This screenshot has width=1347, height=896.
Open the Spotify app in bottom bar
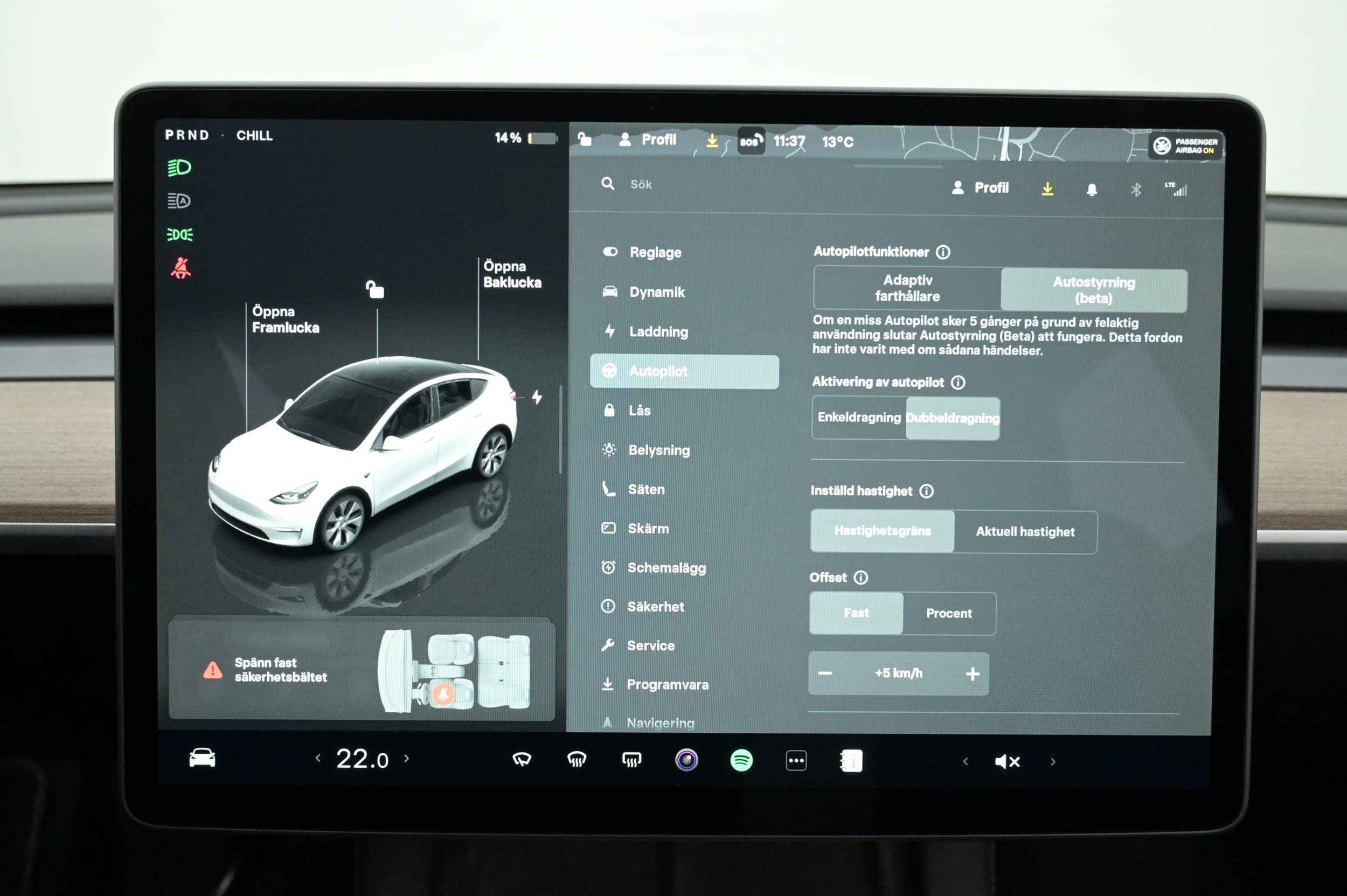[x=741, y=761]
